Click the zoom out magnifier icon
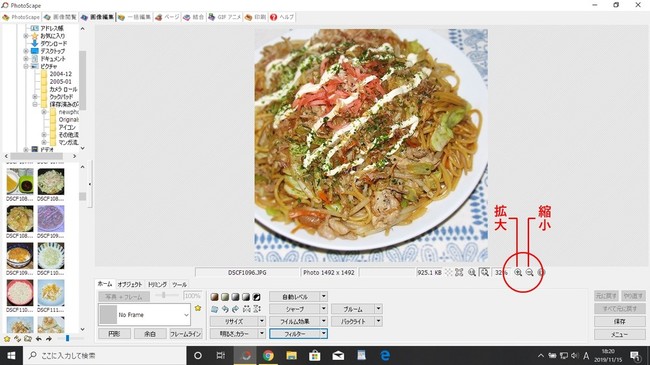This screenshot has width=650, height=365. [529, 273]
